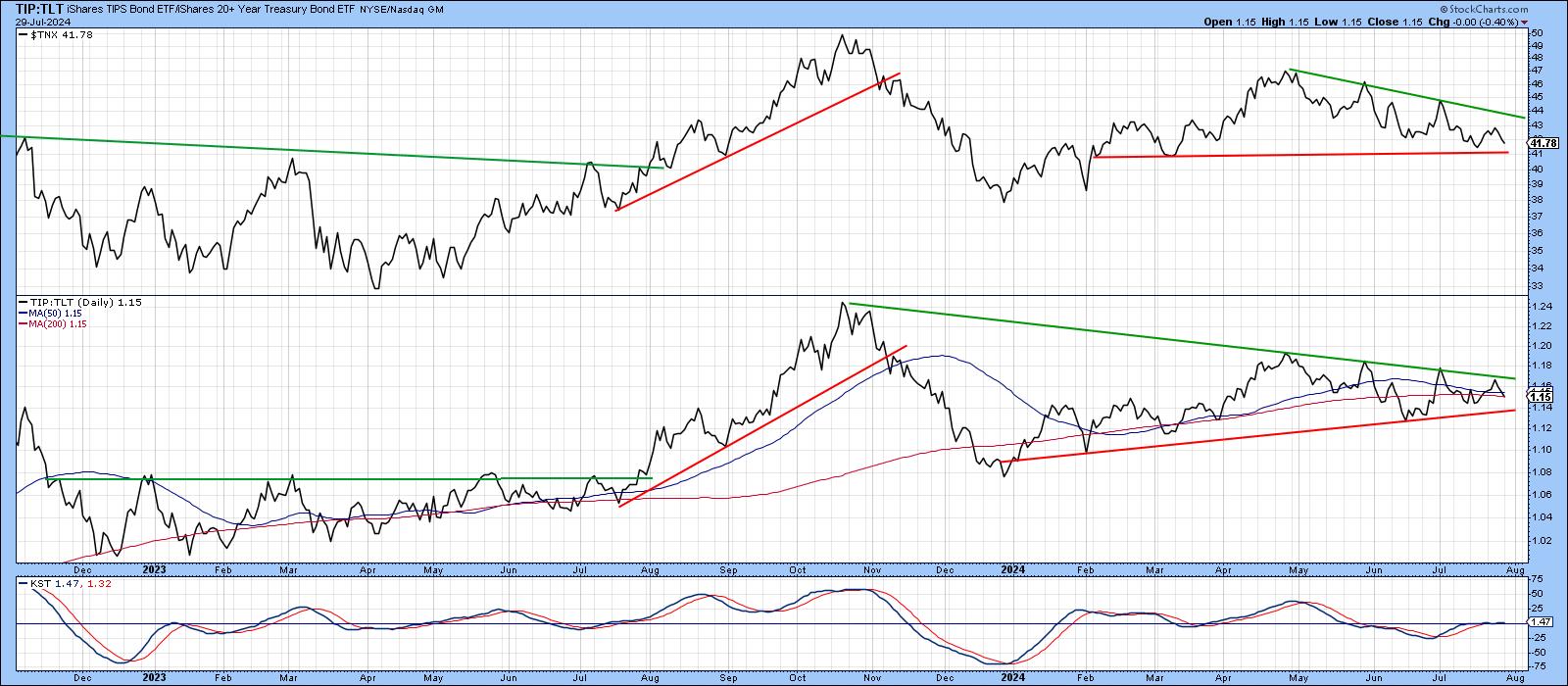The image size is (1568, 686).
Task: Click the black line swatch beside TIP:TLT (Daily)
Action: click(x=24, y=303)
